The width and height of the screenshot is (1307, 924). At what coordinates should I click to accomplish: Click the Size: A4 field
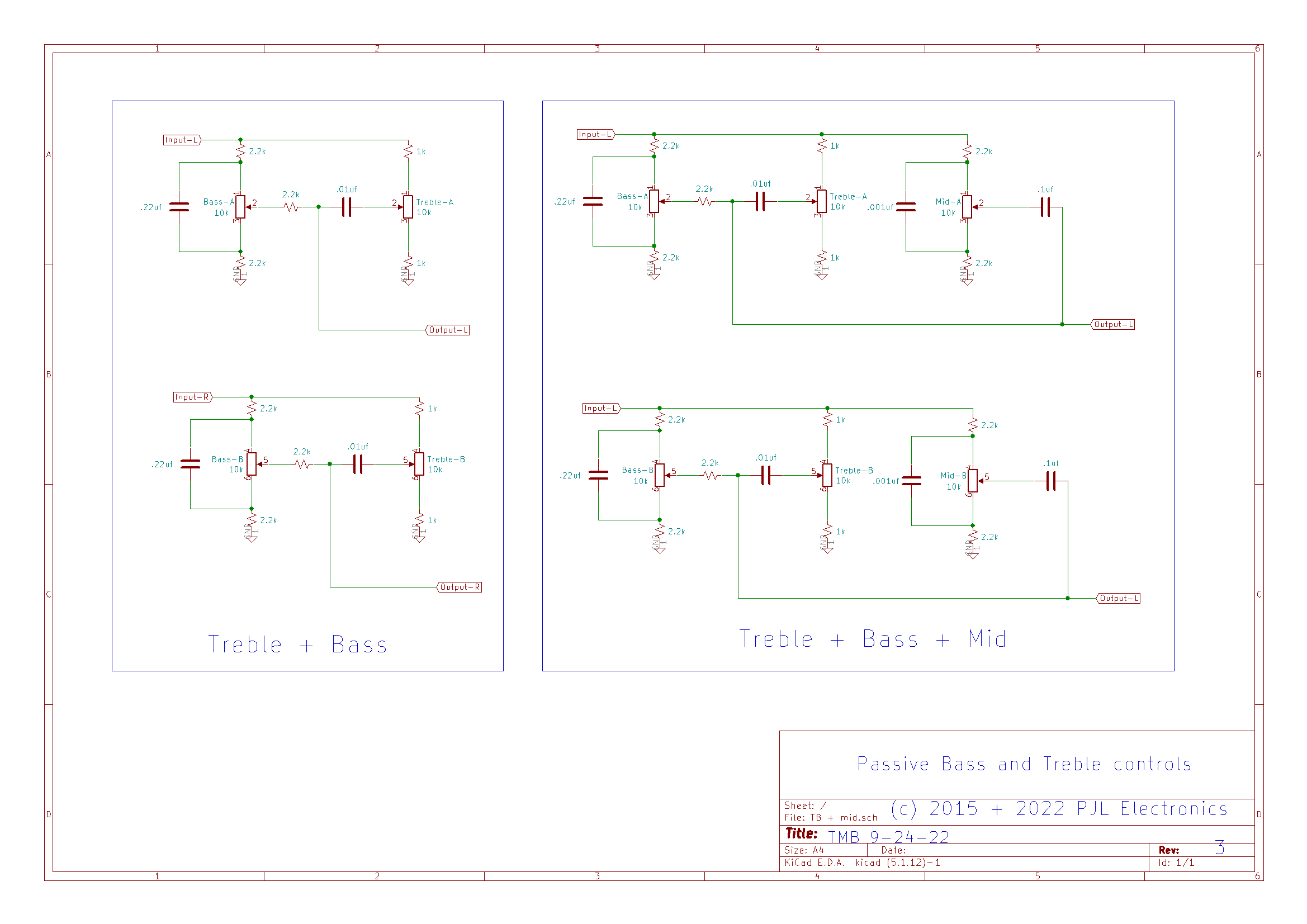click(x=804, y=850)
